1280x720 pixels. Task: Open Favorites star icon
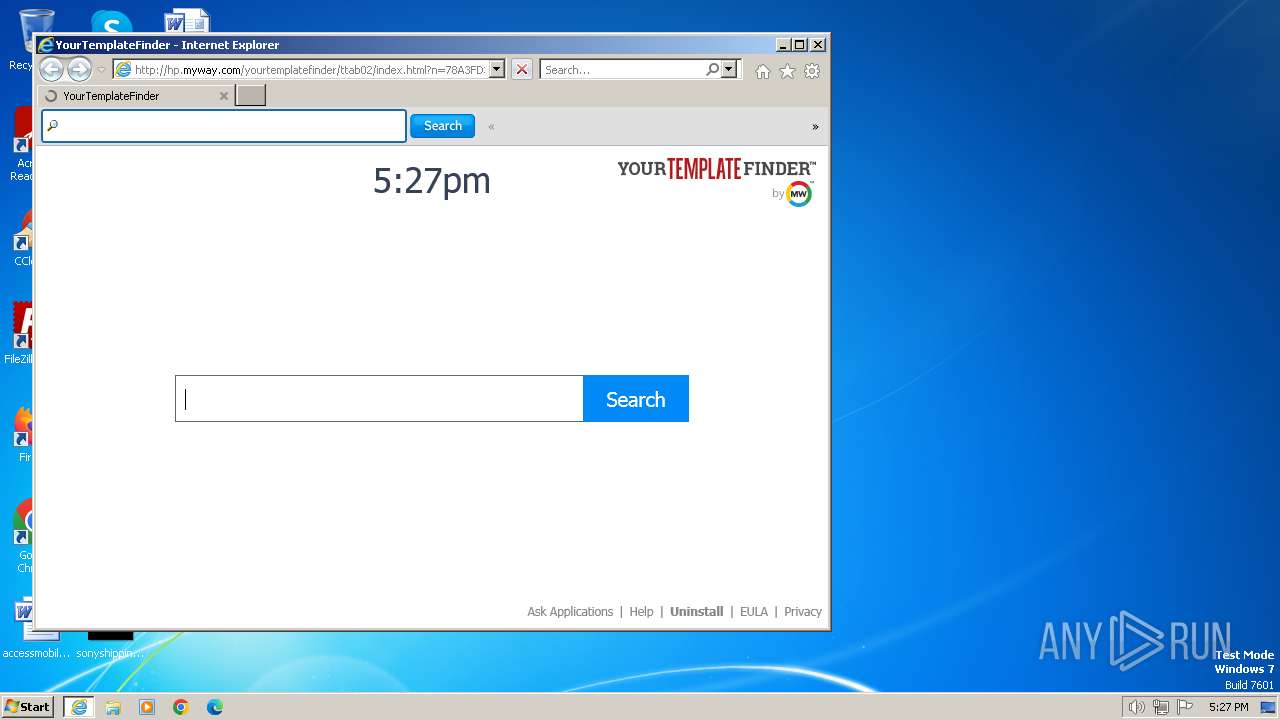[787, 71]
